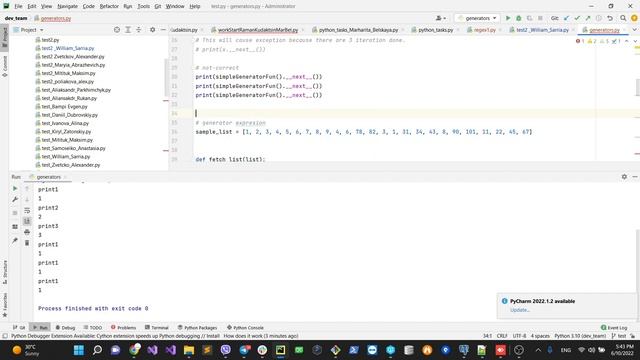The image size is (640, 360).
Task: Click Git push arrow icon
Action: tap(588, 18)
